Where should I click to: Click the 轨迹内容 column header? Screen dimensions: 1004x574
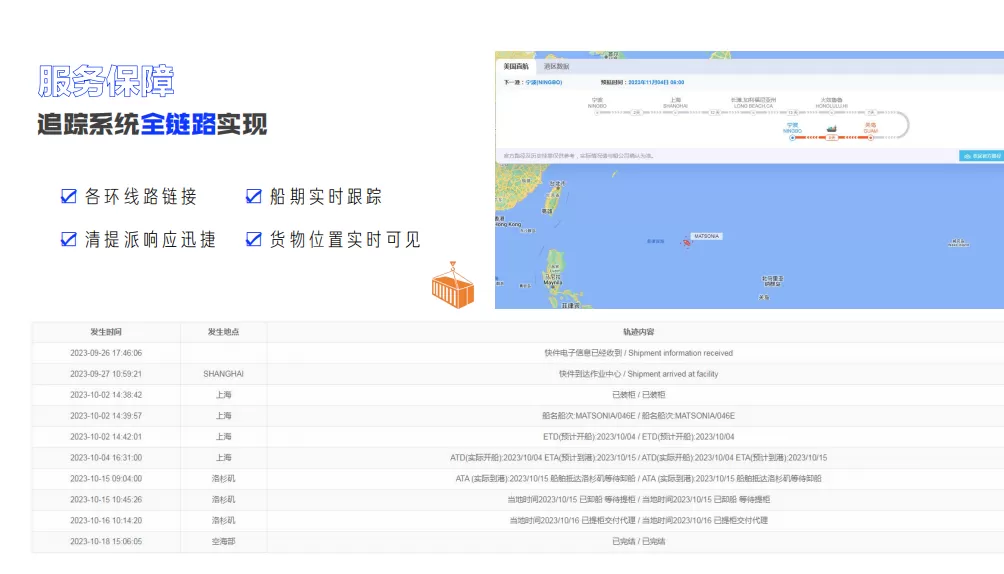click(x=637, y=332)
